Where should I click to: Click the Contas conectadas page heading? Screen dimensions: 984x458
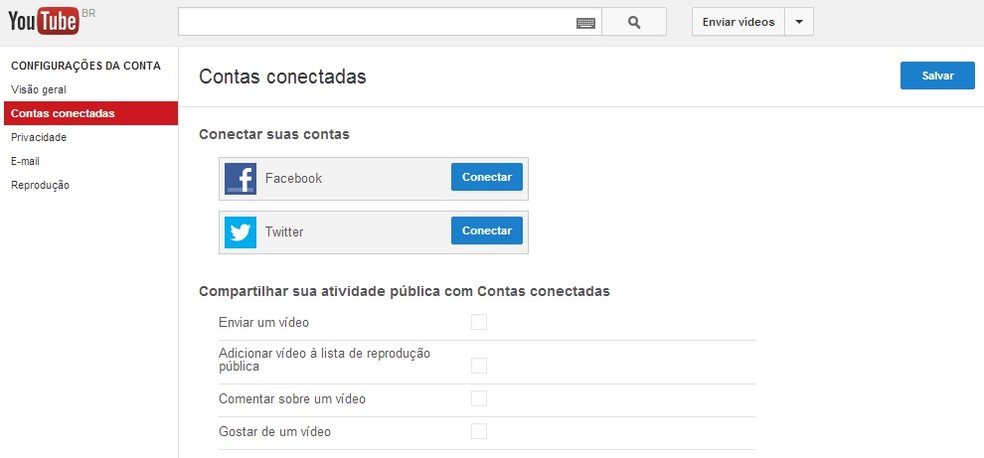point(282,77)
